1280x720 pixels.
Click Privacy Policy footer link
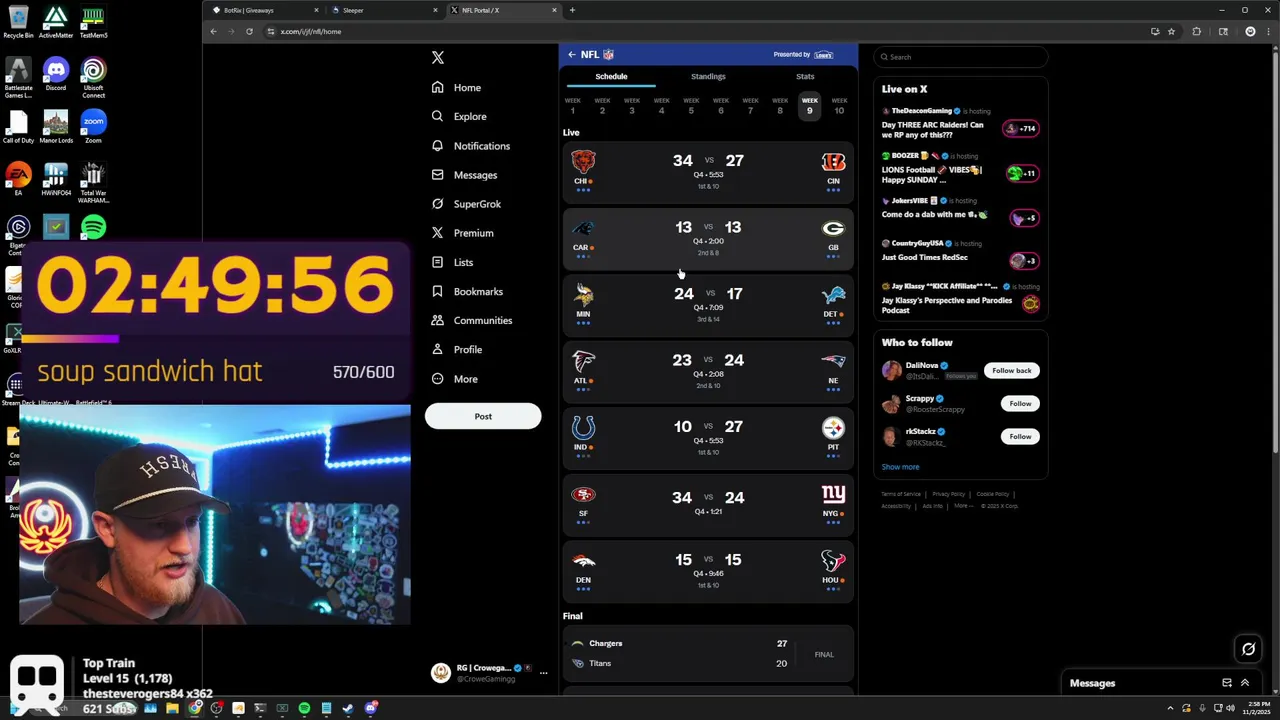click(949, 494)
